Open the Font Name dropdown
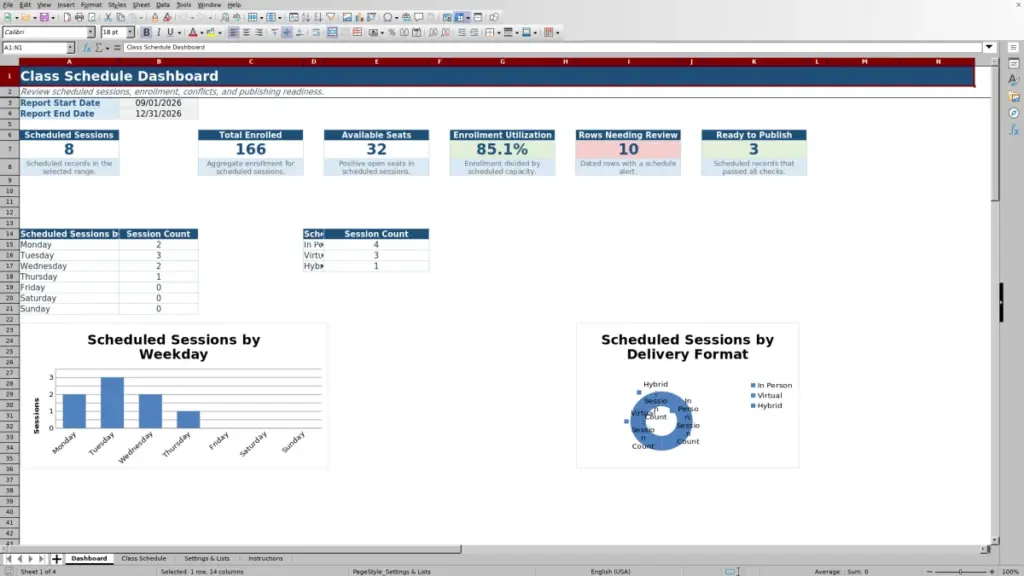The width and height of the screenshot is (1024, 576). point(90,32)
